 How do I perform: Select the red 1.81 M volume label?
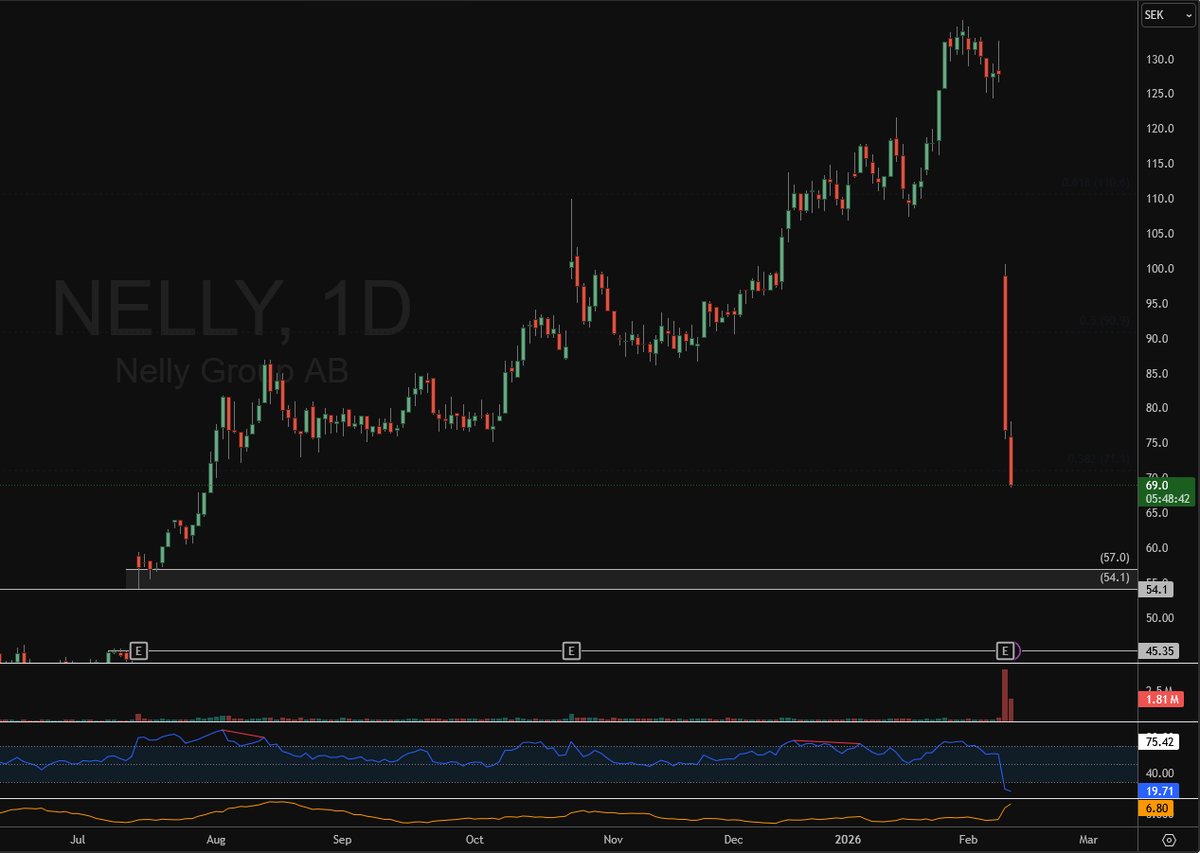coord(1159,701)
